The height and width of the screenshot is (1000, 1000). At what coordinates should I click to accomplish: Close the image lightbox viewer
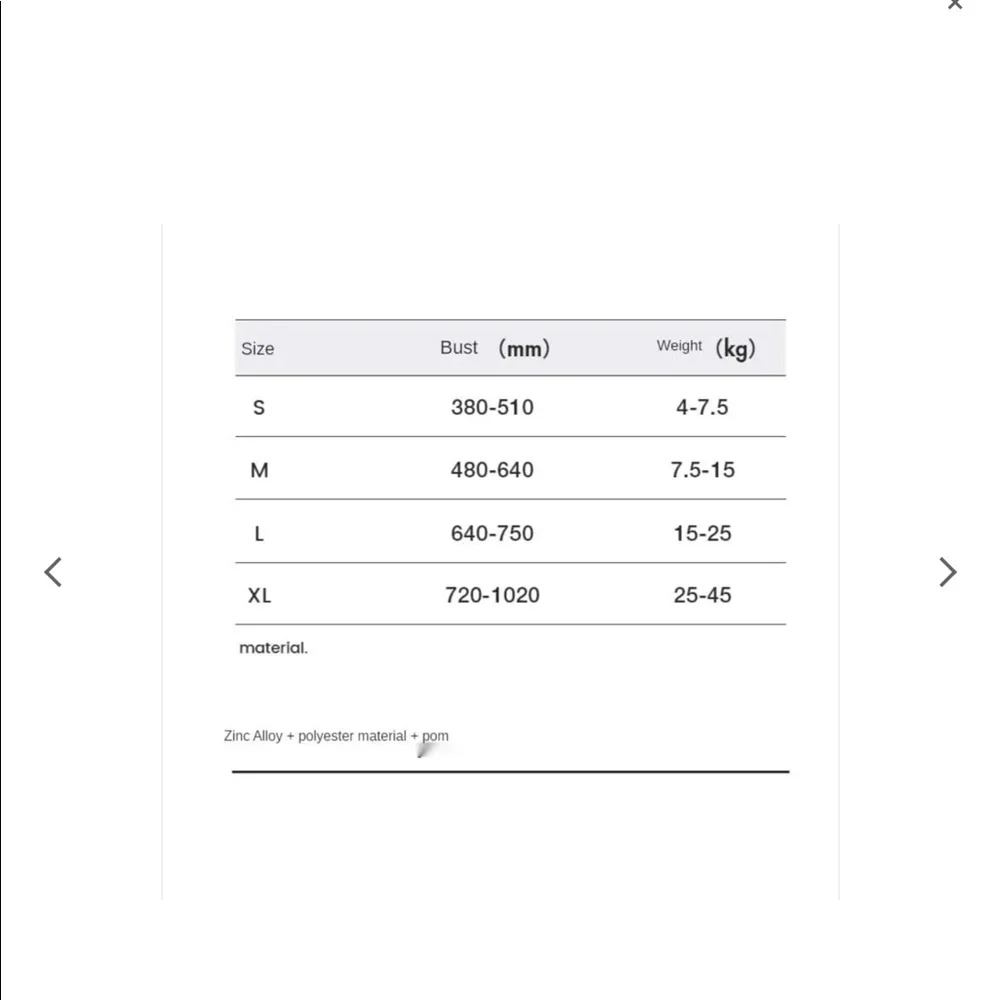[x=955, y=4]
